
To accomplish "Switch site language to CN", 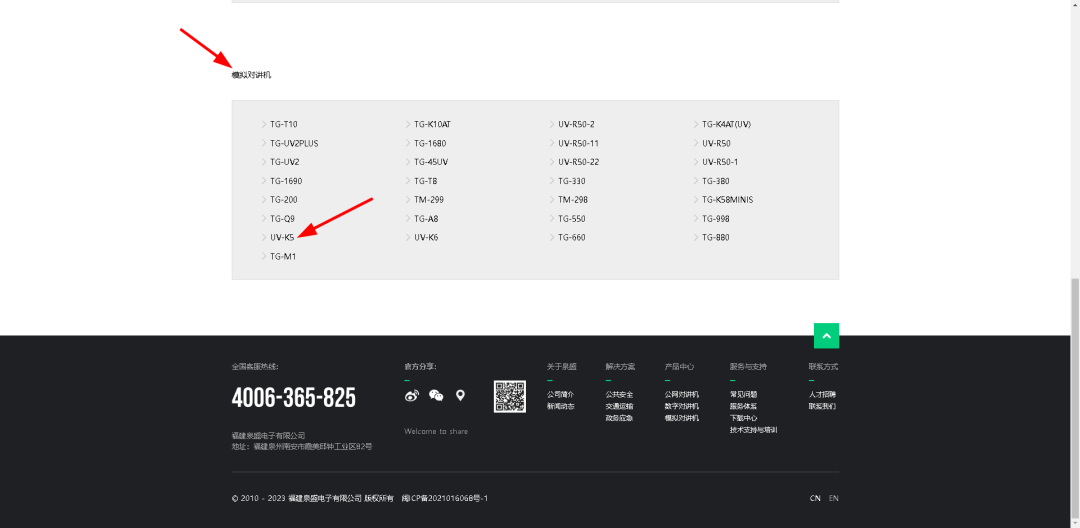I will (x=815, y=498).
